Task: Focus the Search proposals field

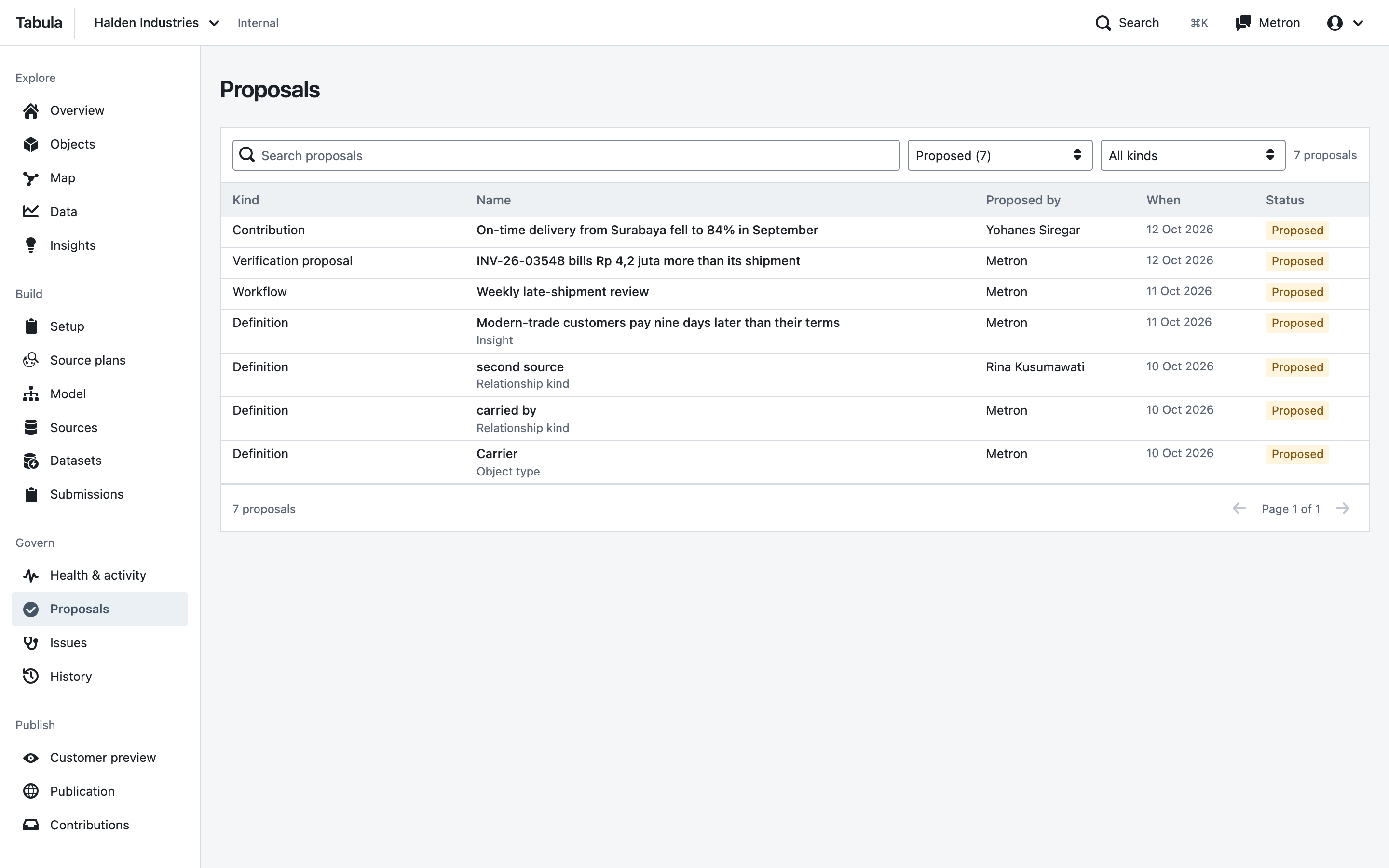Action: 565,156
